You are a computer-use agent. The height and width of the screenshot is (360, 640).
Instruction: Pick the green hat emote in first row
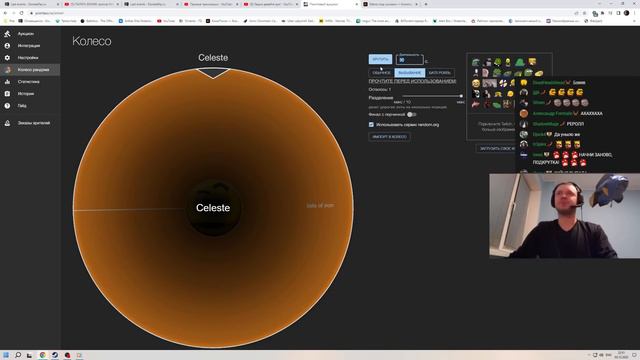[x=520, y=62]
